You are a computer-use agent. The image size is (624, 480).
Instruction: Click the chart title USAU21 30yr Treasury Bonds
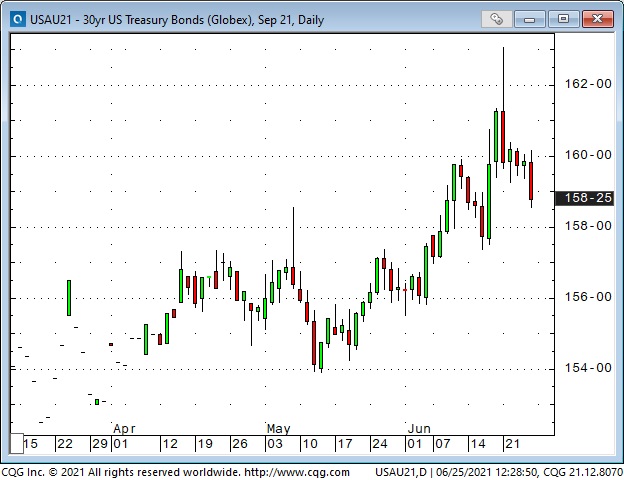coord(177,20)
